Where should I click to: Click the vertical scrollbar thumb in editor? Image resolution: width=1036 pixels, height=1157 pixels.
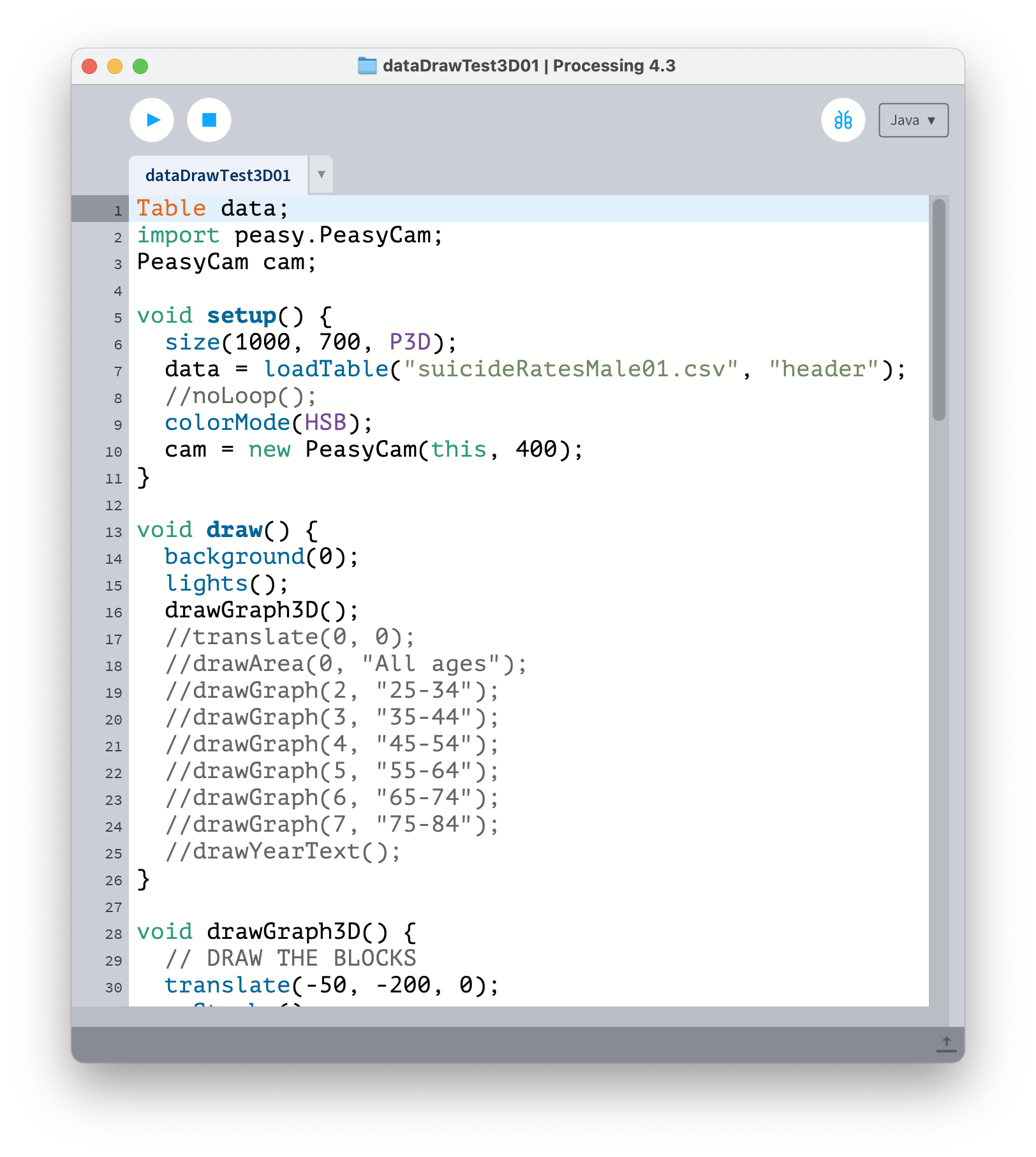pyautogui.click(x=938, y=309)
